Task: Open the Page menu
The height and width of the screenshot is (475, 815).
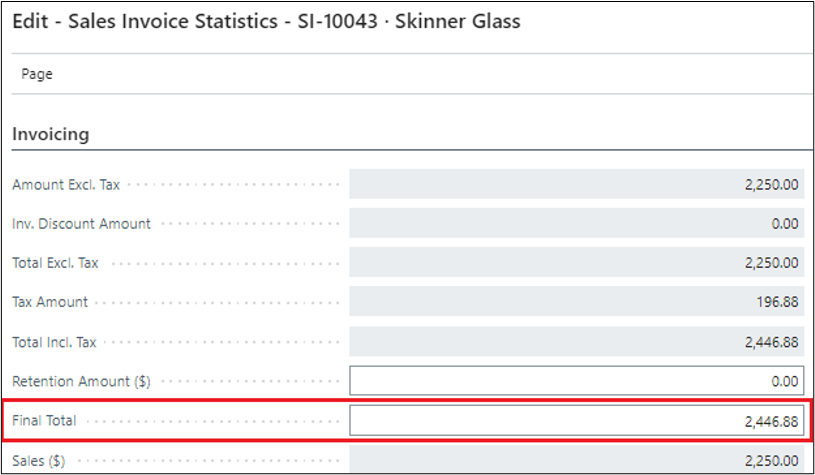Action: point(37,74)
